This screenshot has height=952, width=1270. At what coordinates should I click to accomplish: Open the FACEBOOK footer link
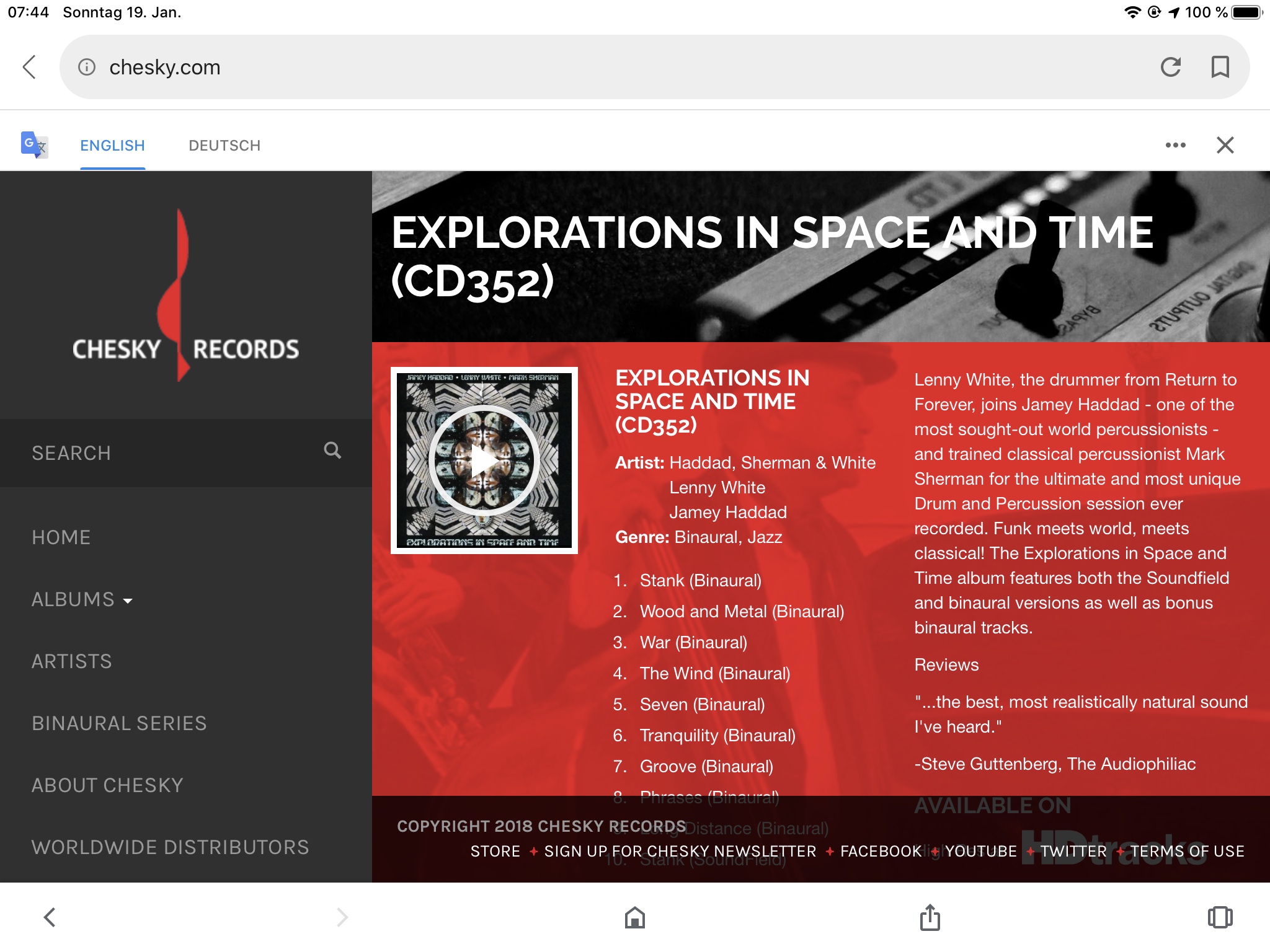(881, 852)
